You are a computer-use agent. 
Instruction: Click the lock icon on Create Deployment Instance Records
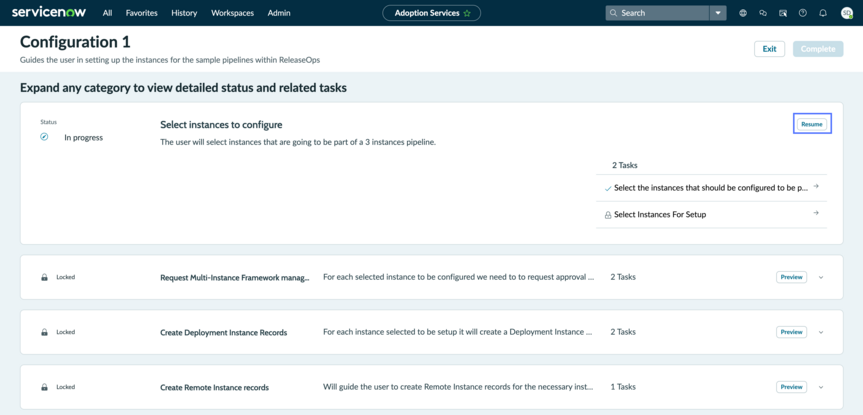pos(44,332)
